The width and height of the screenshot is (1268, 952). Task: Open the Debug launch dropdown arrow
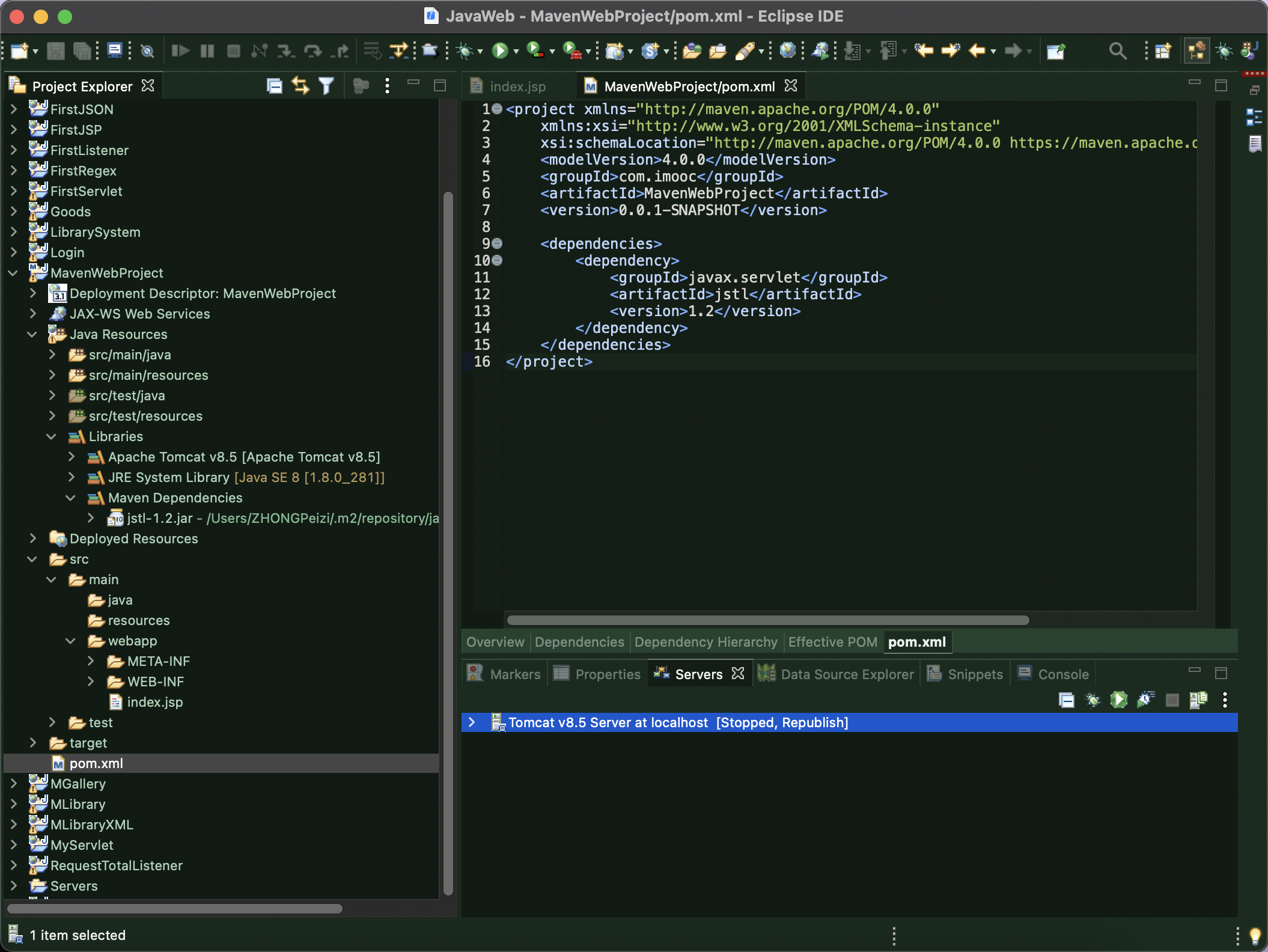coord(480,52)
